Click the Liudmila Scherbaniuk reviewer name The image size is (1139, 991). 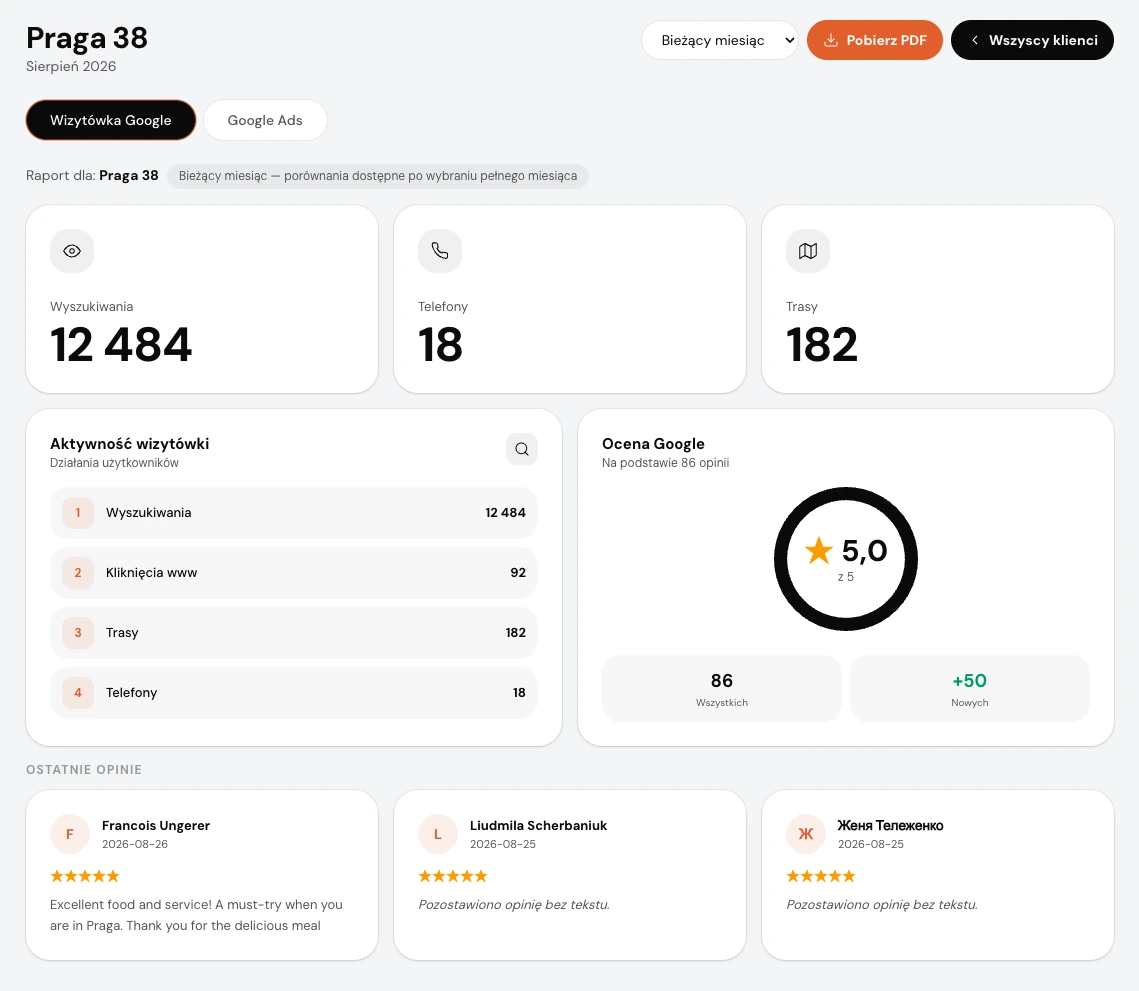click(x=538, y=825)
